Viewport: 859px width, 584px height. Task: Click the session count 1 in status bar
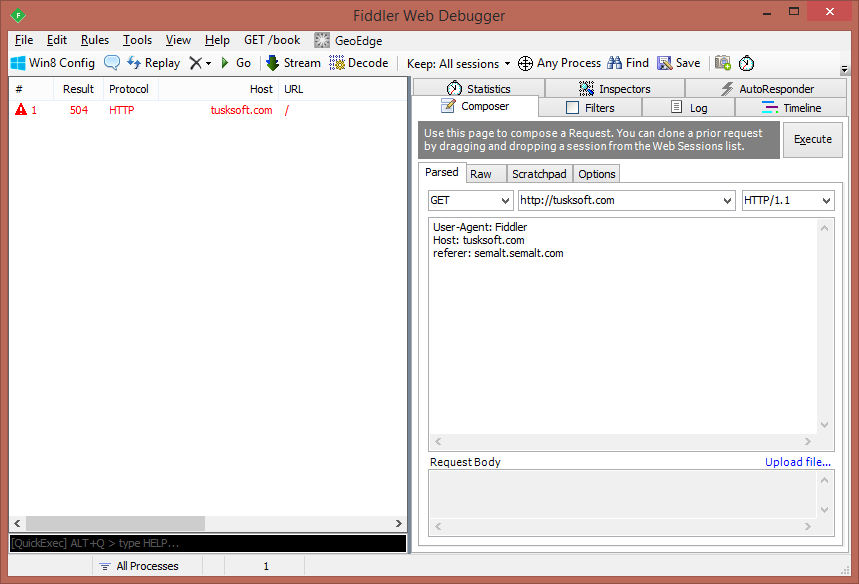click(266, 566)
